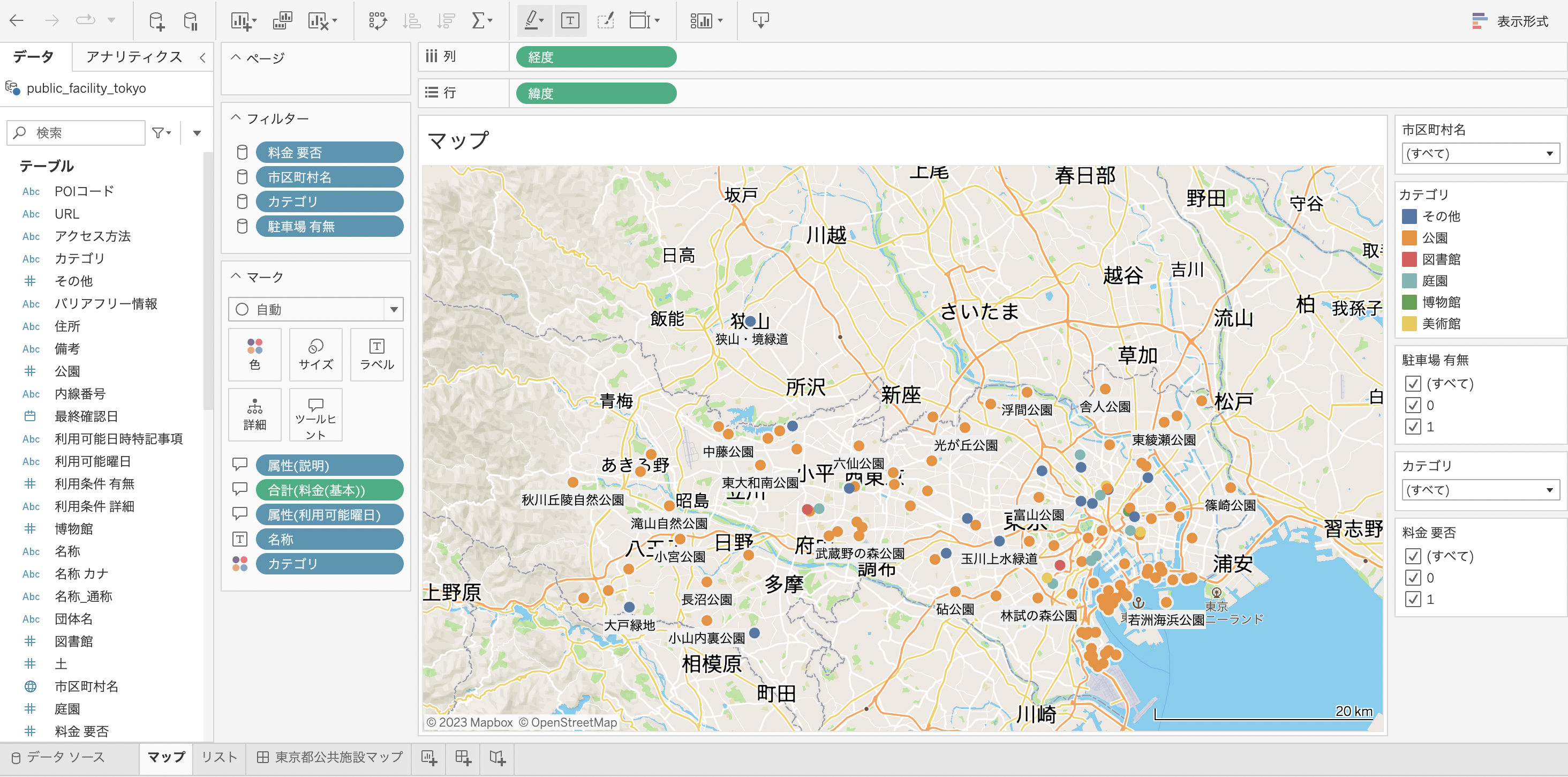Toggle value 1 under 料金 要否
This screenshot has width=1568, height=777.
(x=1413, y=599)
